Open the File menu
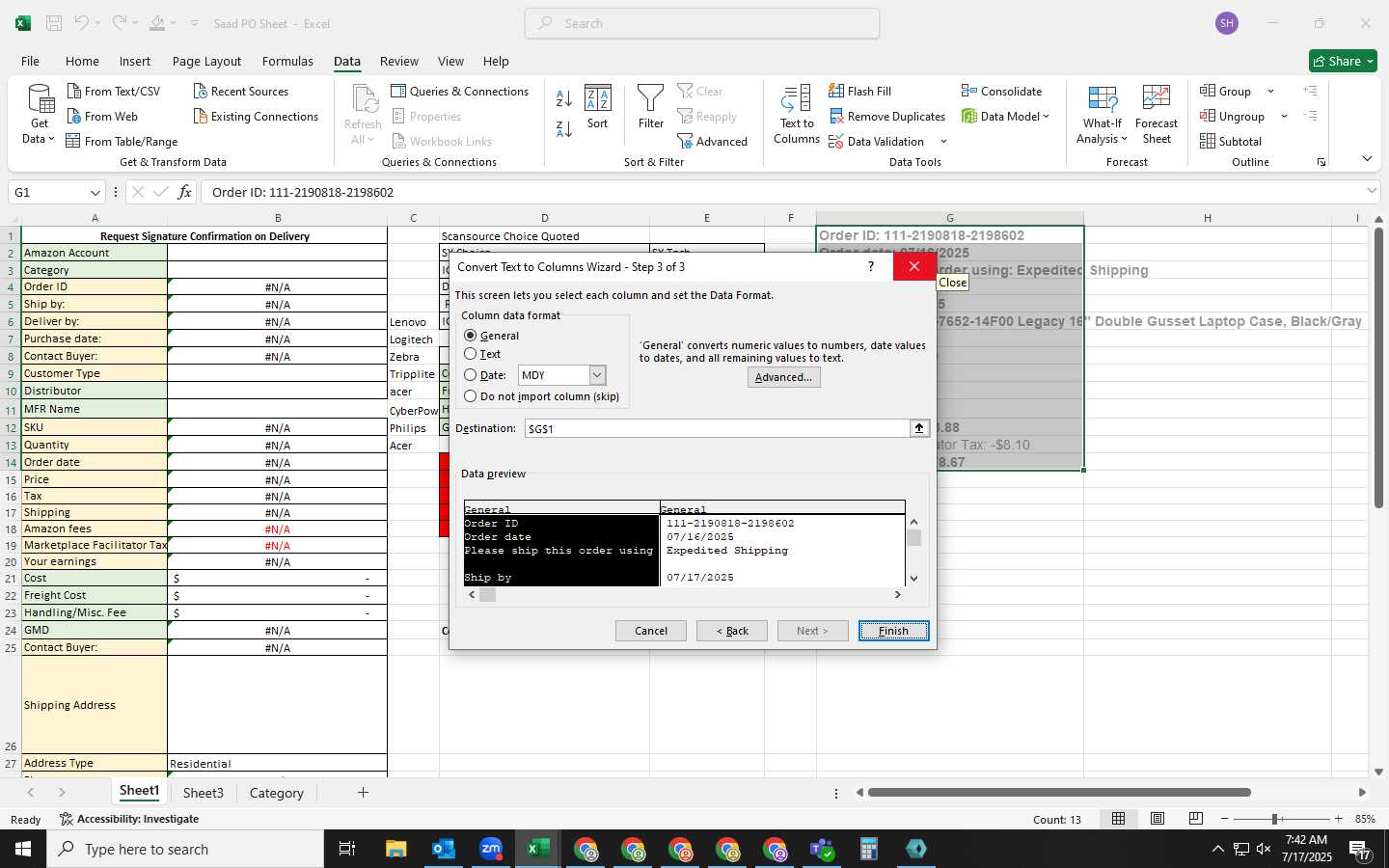Viewport: 1389px width, 868px height. 30,61
